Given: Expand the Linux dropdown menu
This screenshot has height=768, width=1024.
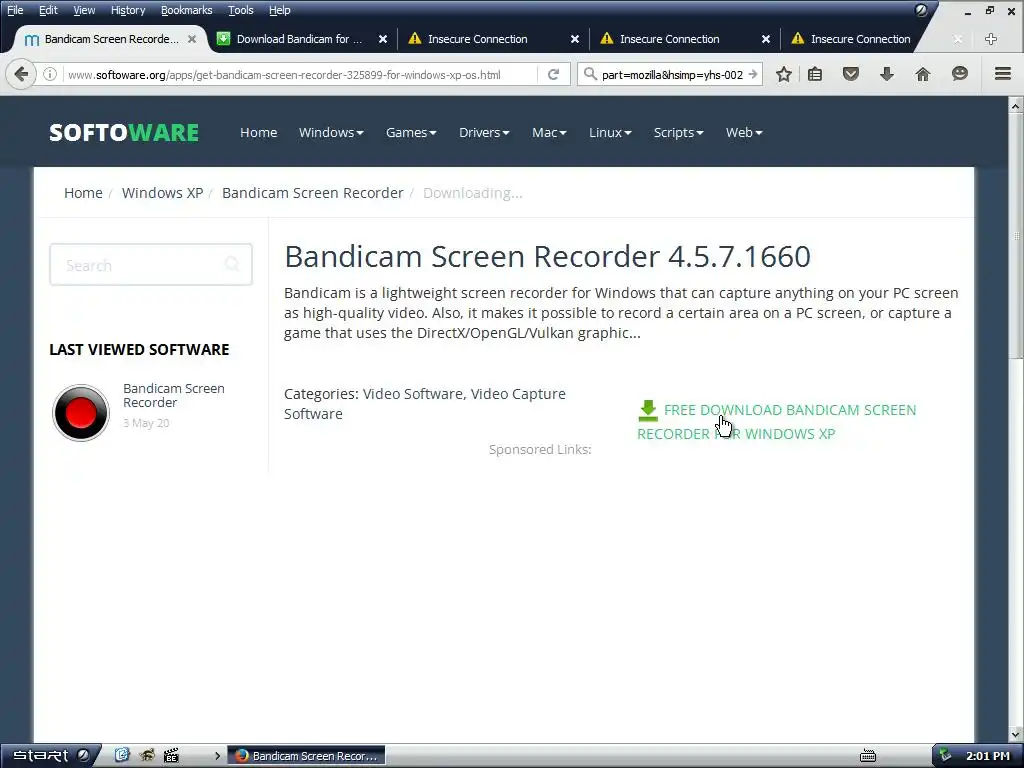Looking at the screenshot, I should pos(610,133).
